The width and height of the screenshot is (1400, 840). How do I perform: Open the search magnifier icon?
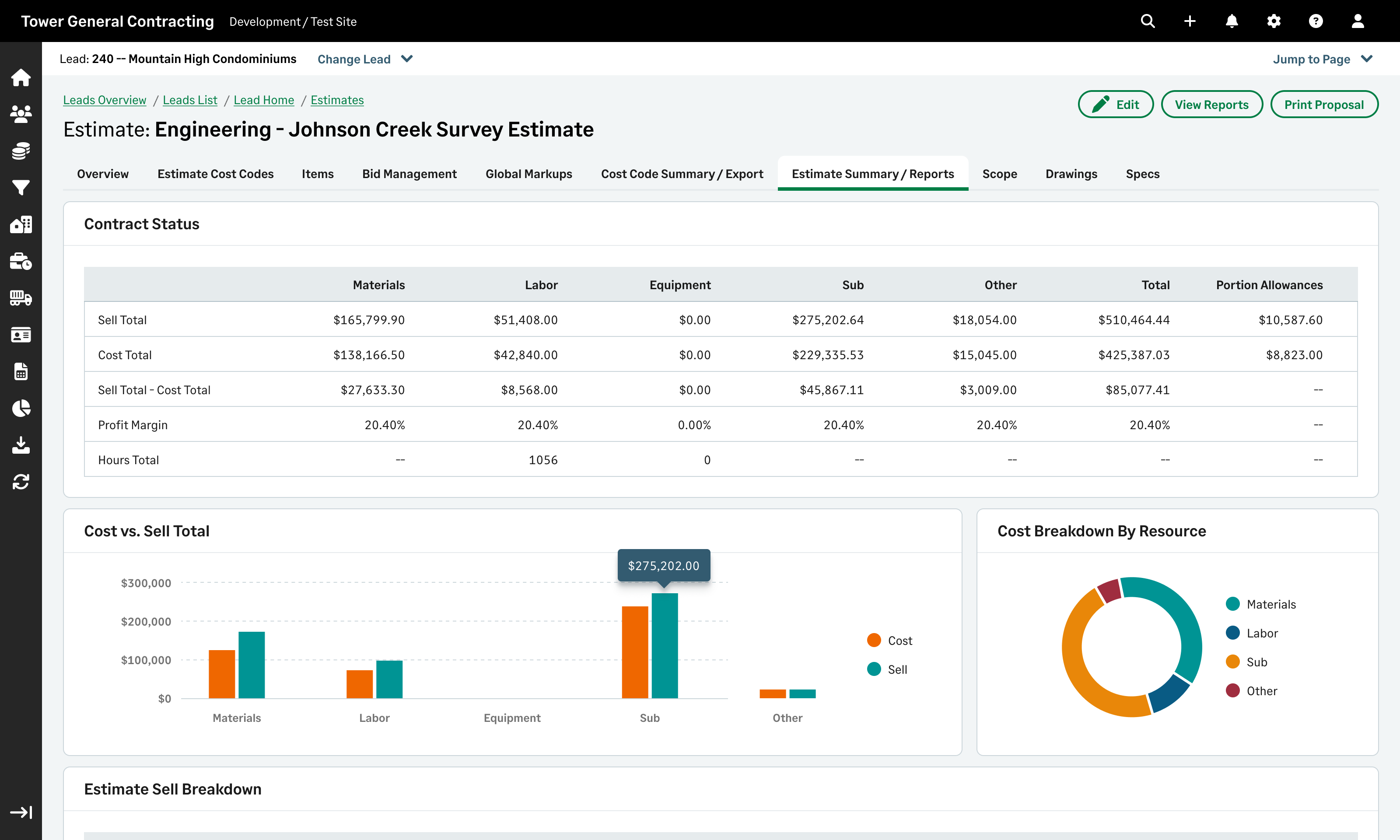point(1148,21)
